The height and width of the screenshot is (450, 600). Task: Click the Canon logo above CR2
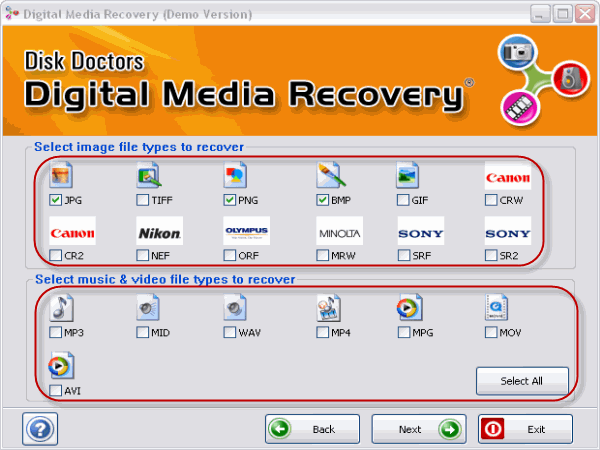coord(72,231)
